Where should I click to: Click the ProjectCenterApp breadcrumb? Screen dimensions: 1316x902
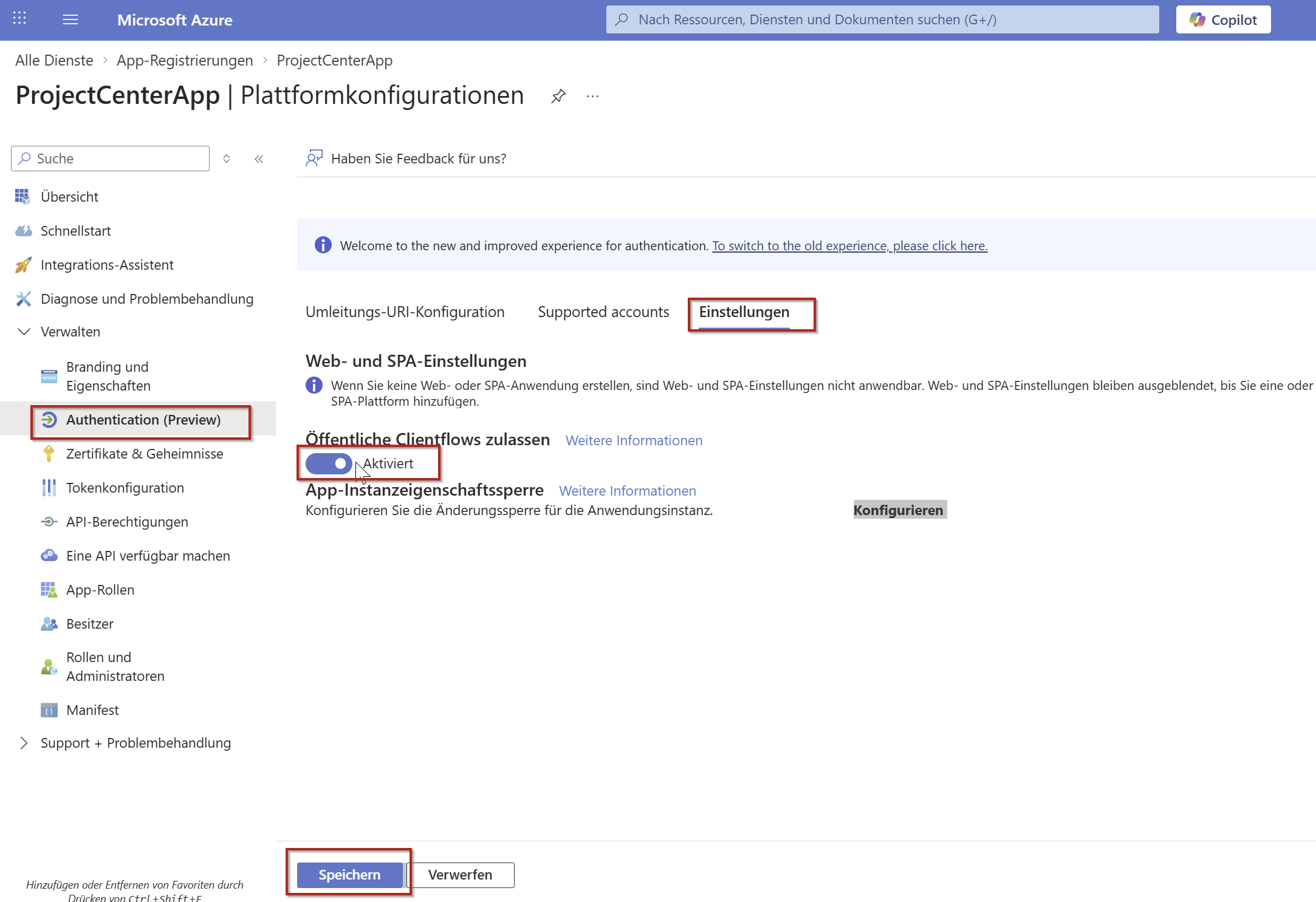(x=335, y=60)
